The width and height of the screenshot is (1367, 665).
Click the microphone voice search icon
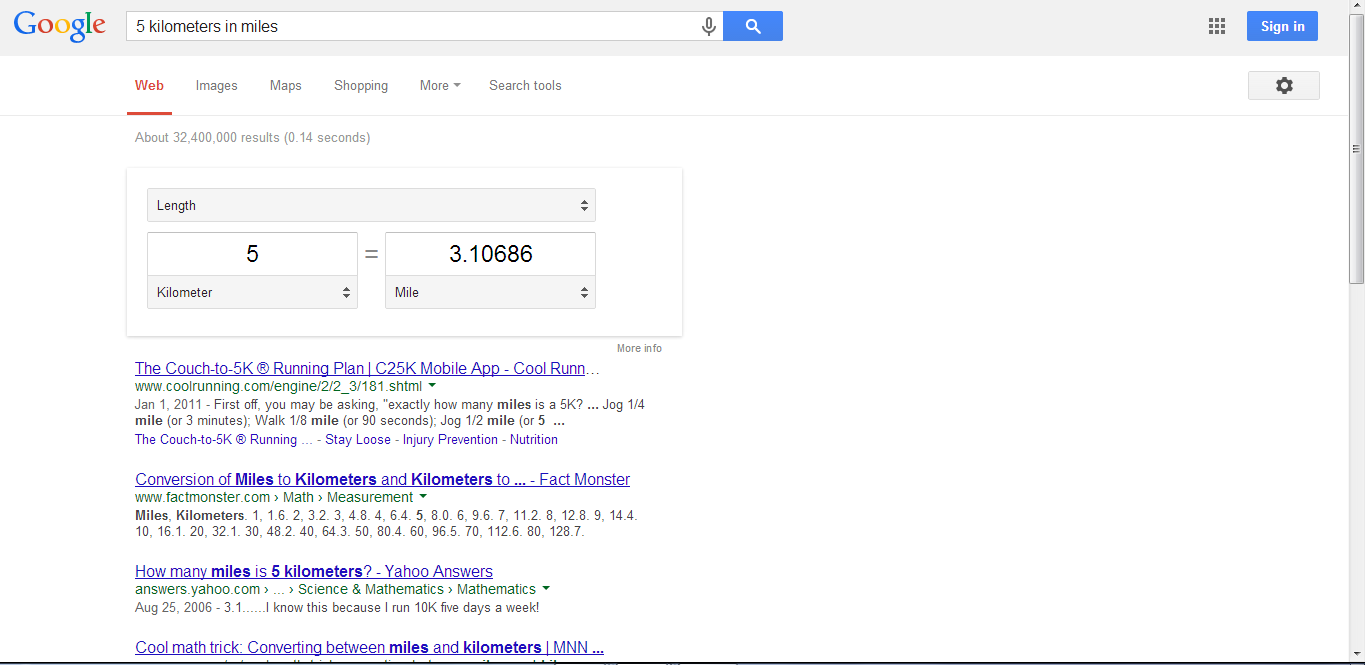709,27
